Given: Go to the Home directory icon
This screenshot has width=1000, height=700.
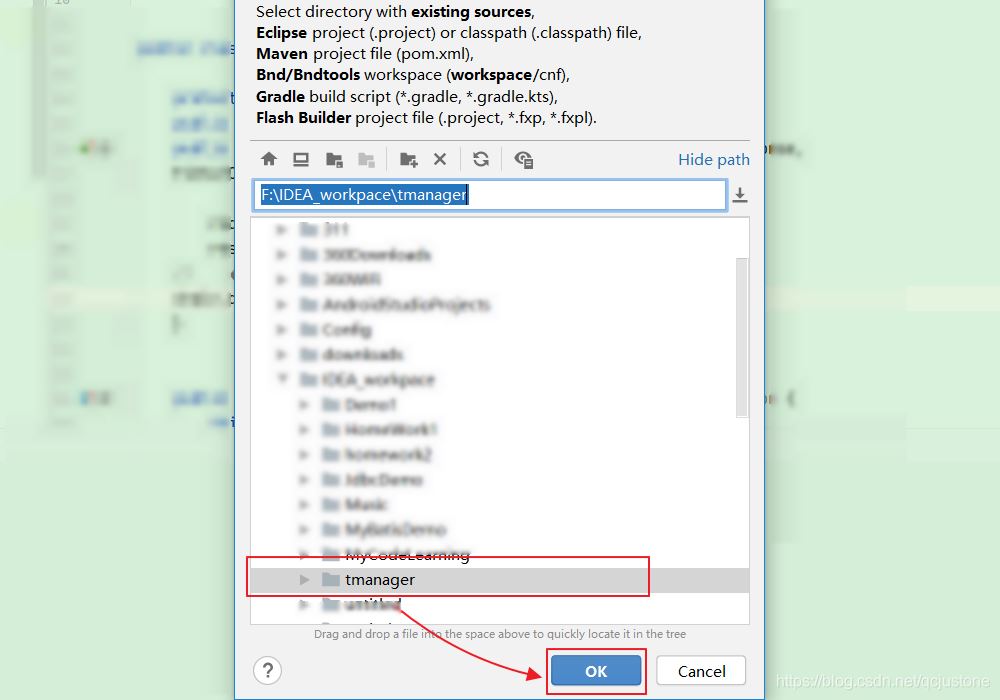Looking at the screenshot, I should tap(268, 159).
